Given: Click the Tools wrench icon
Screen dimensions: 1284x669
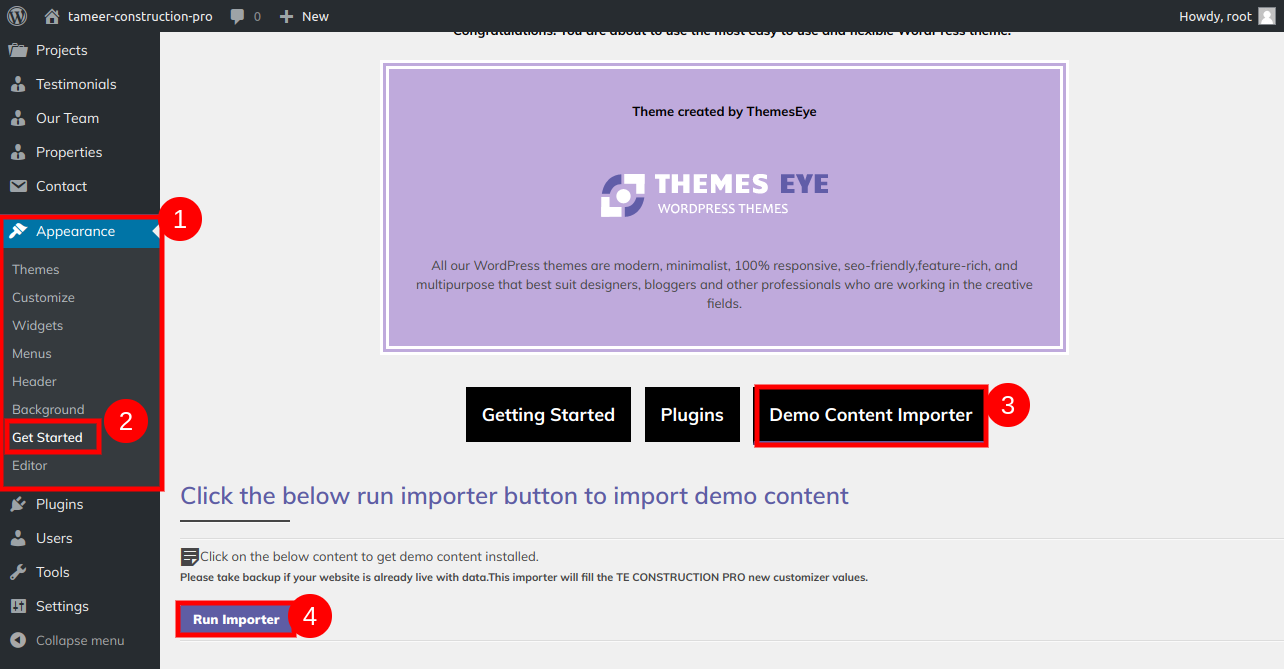Looking at the screenshot, I should [17, 572].
